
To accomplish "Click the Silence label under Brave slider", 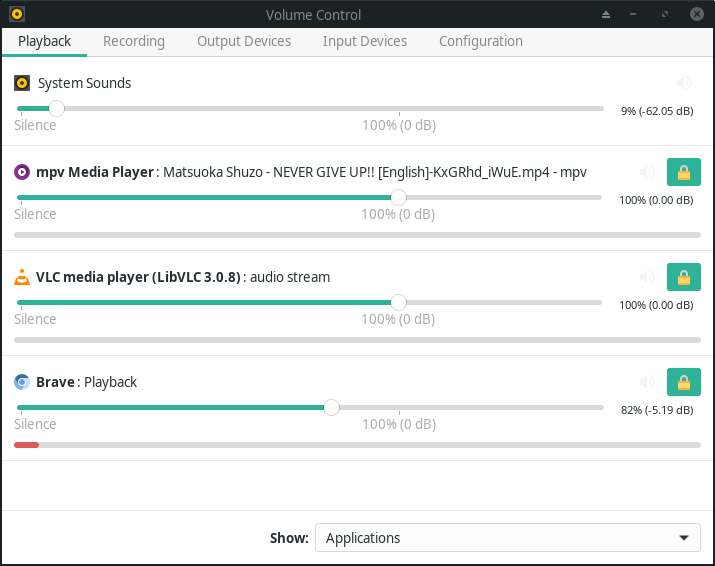I will 35,424.
